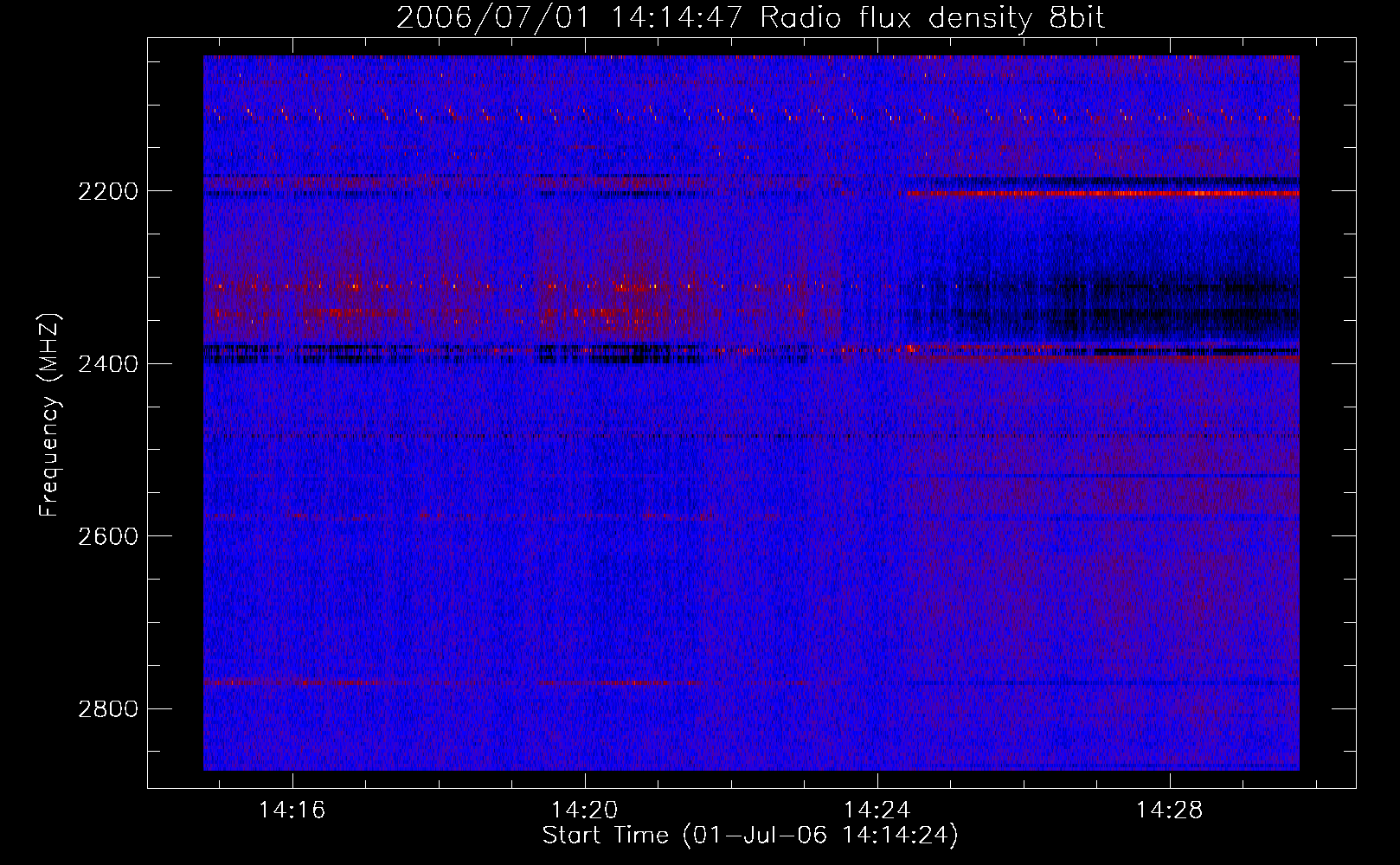This screenshot has height=865, width=1400.
Task: Select the '2800' frequency axis label
Action: [108, 709]
